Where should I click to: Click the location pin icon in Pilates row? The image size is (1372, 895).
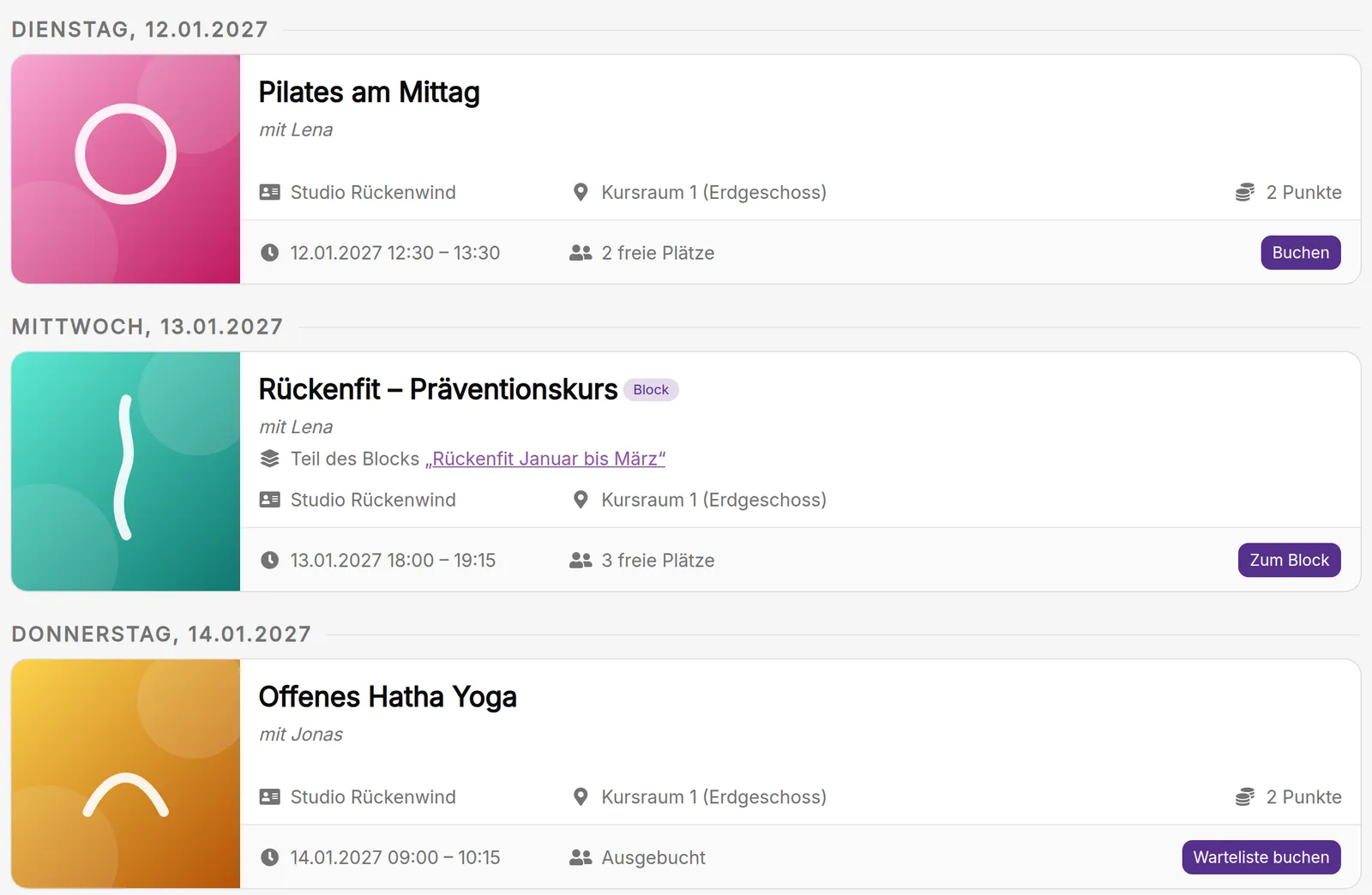(581, 192)
